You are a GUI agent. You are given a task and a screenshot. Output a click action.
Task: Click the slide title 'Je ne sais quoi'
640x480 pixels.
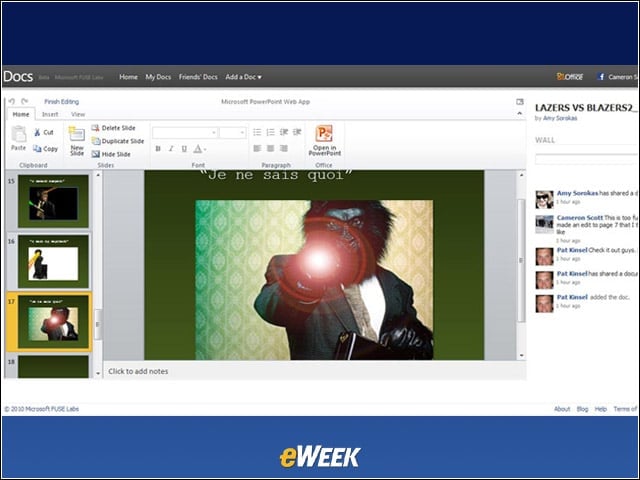[276, 176]
